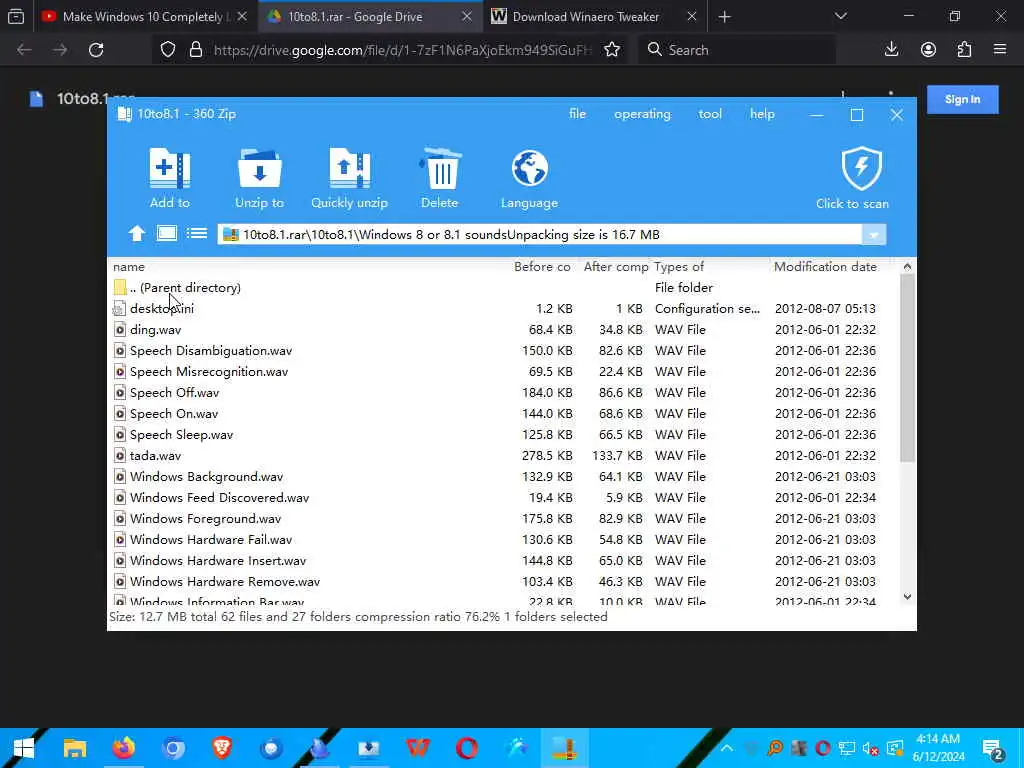The width and height of the screenshot is (1024, 768).
Task: Select Speech Disambiguation.wav file
Action: [x=503, y=351]
